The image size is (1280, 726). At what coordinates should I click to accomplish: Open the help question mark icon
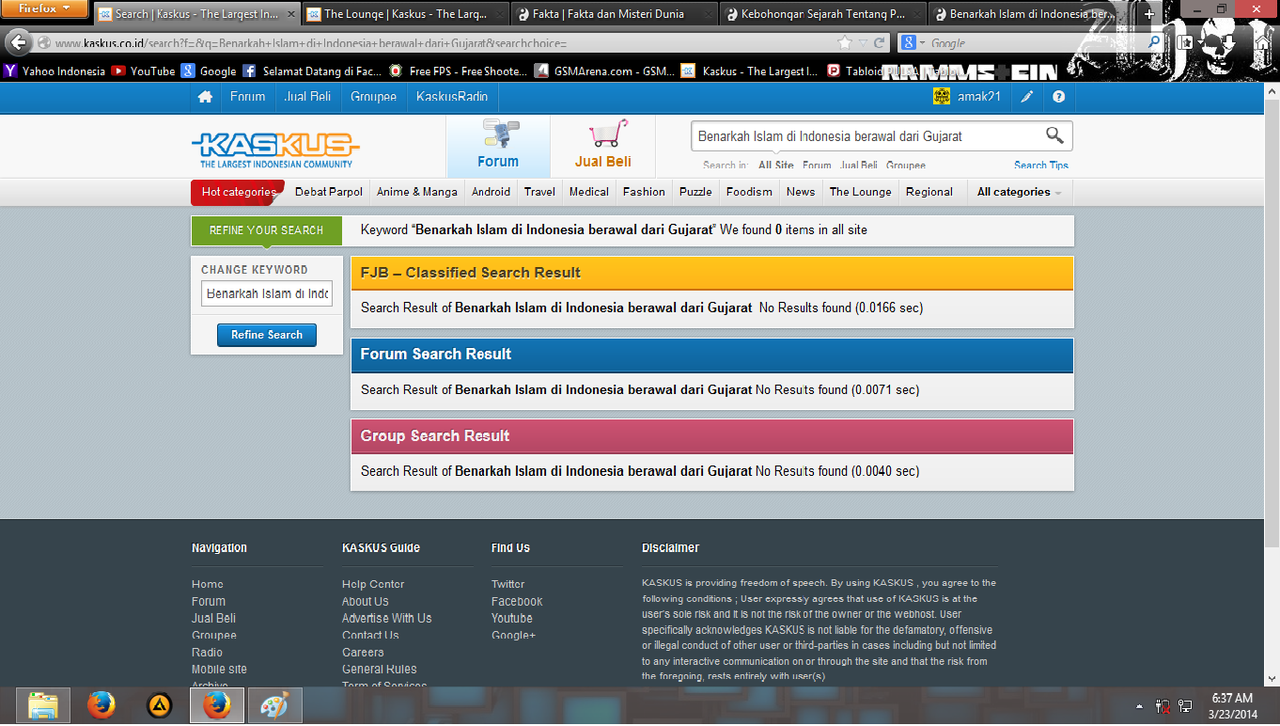point(1059,97)
